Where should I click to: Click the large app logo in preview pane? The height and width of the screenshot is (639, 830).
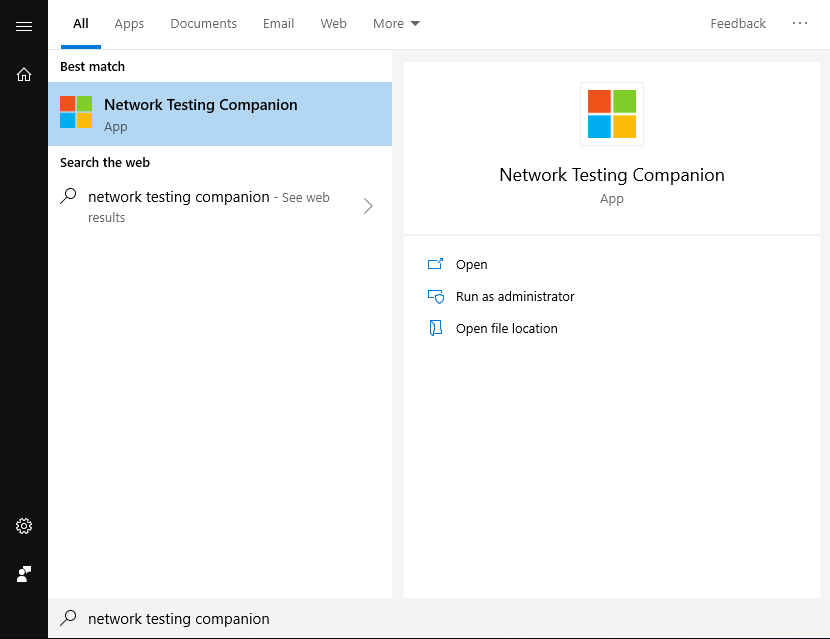(611, 114)
